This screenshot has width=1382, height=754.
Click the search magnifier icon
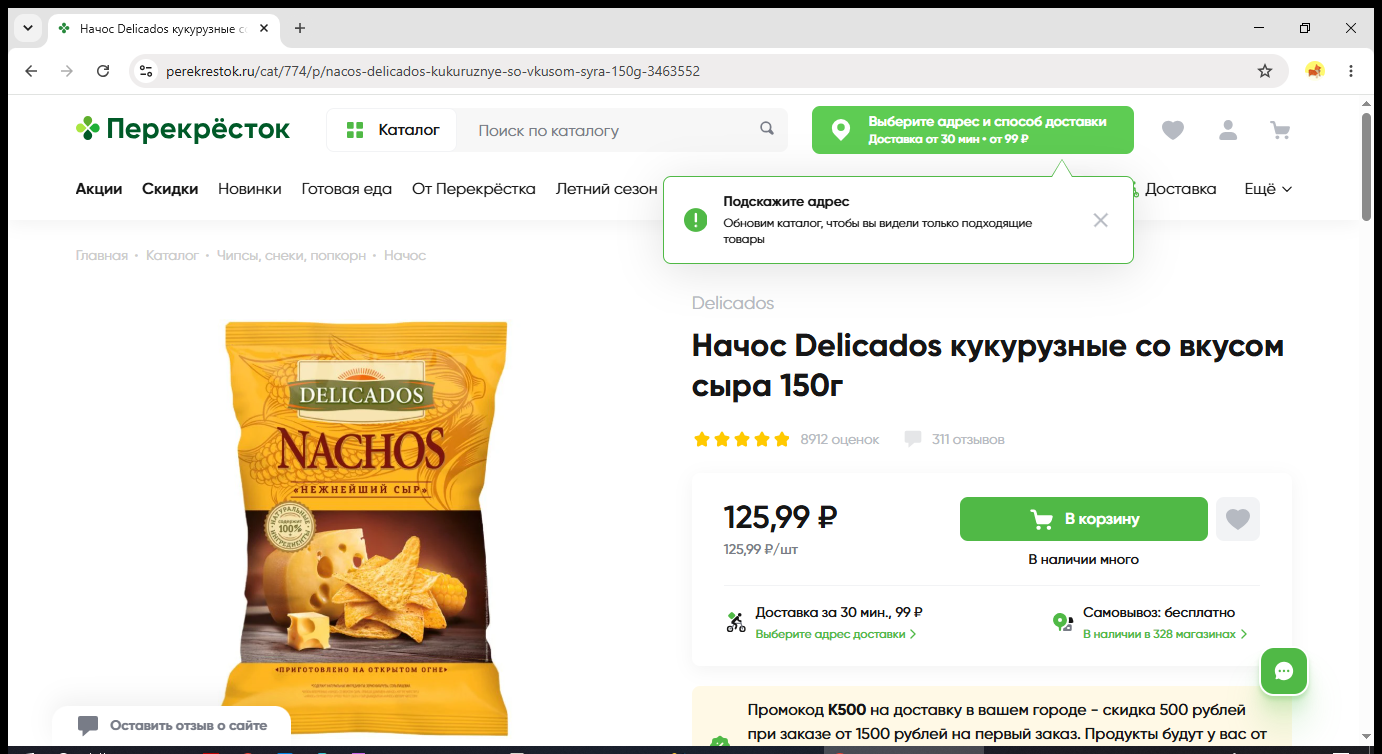tap(767, 129)
